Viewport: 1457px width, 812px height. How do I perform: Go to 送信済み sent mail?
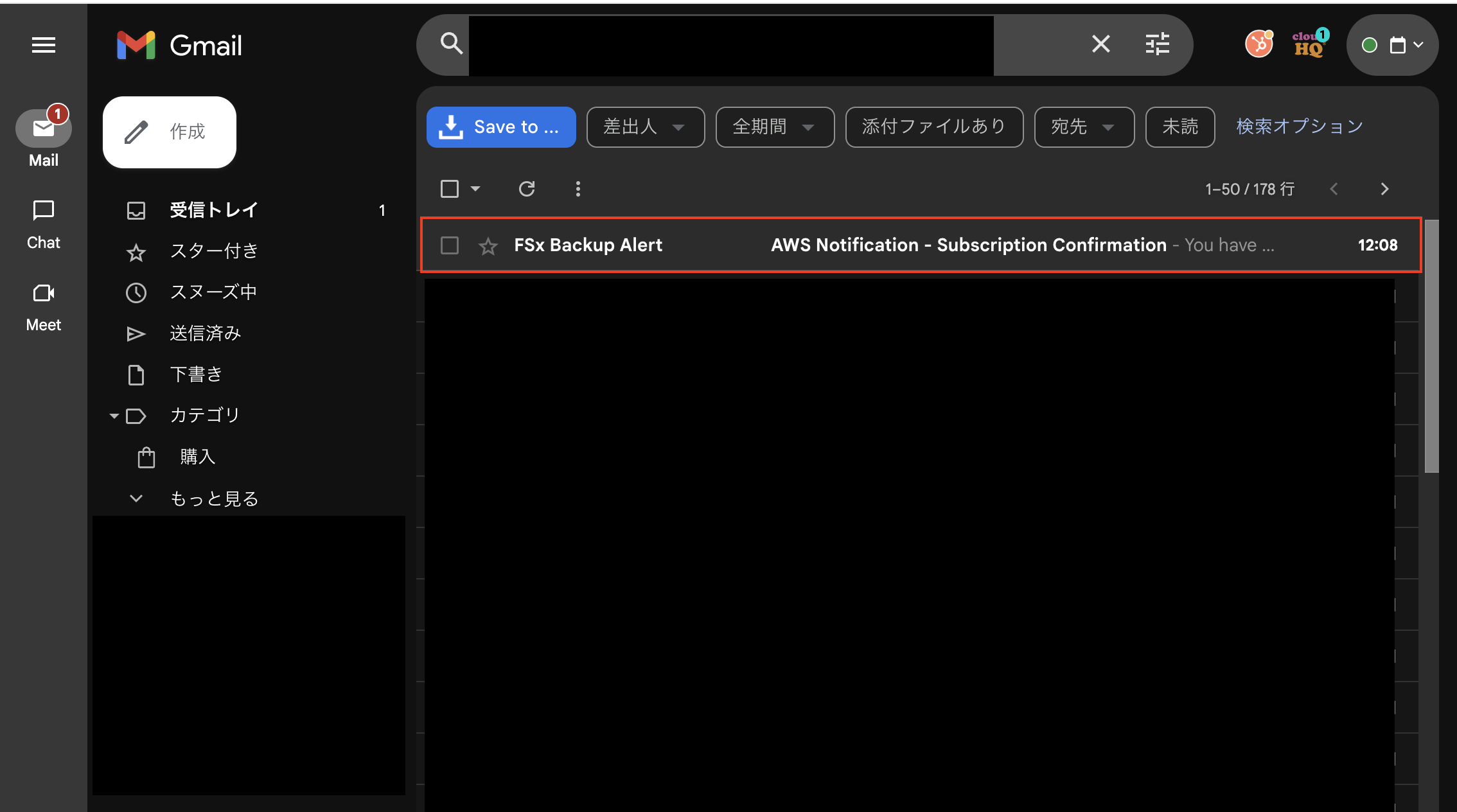click(206, 333)
